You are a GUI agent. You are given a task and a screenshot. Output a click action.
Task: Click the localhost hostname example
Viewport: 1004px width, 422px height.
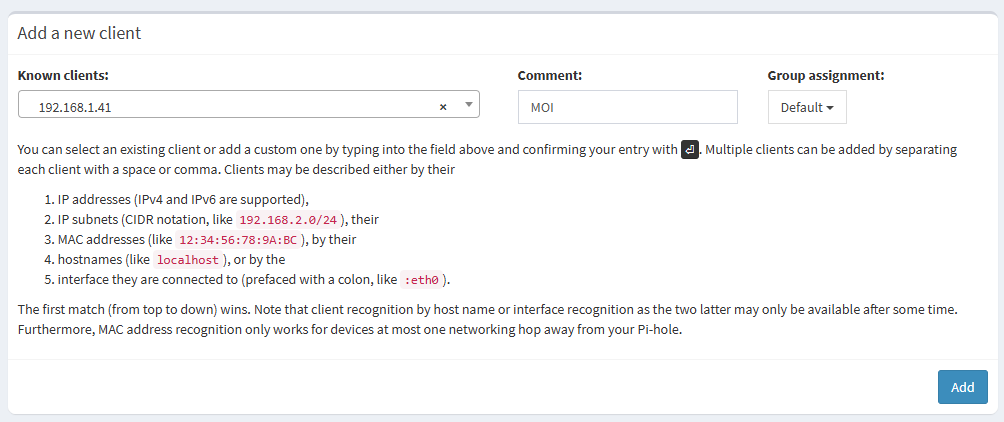[187, 260]
